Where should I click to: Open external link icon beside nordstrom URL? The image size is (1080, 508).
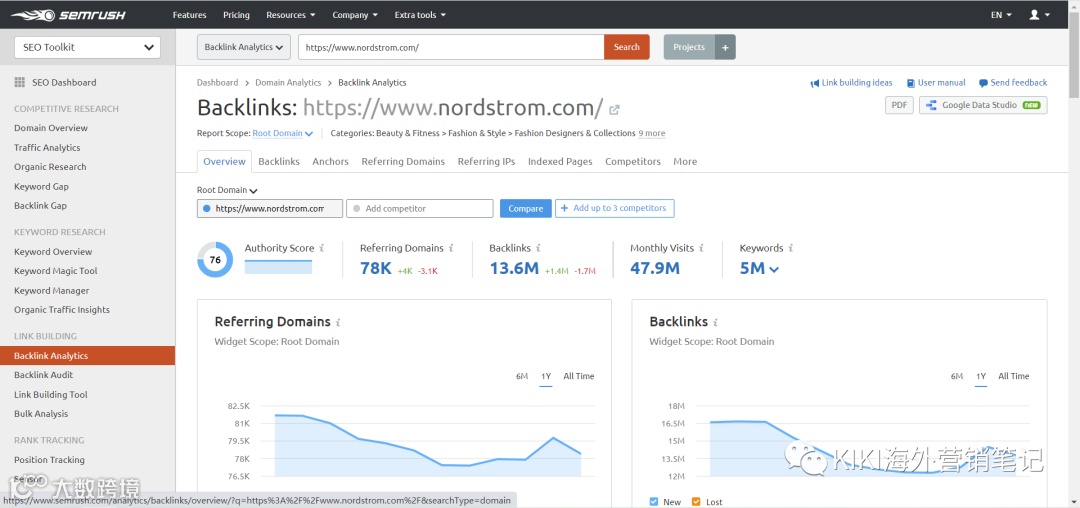click(614, 109)
